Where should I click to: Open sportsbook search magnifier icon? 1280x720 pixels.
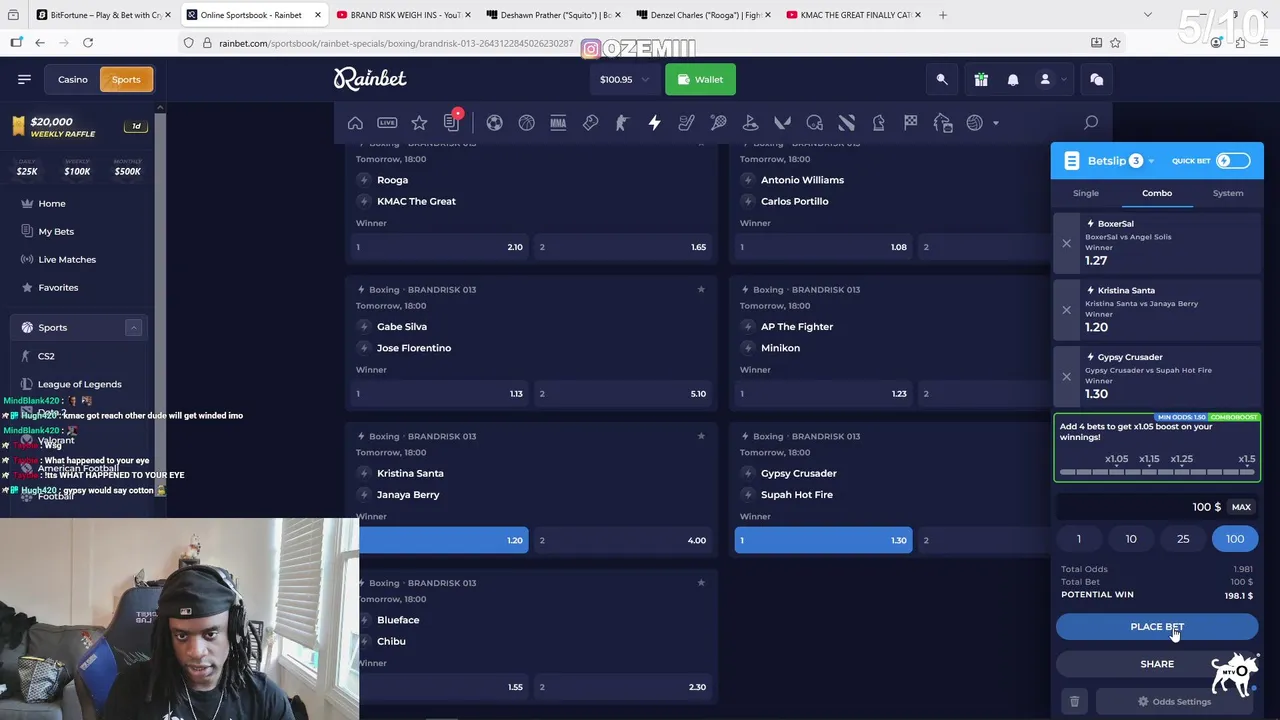[1091, 123]
